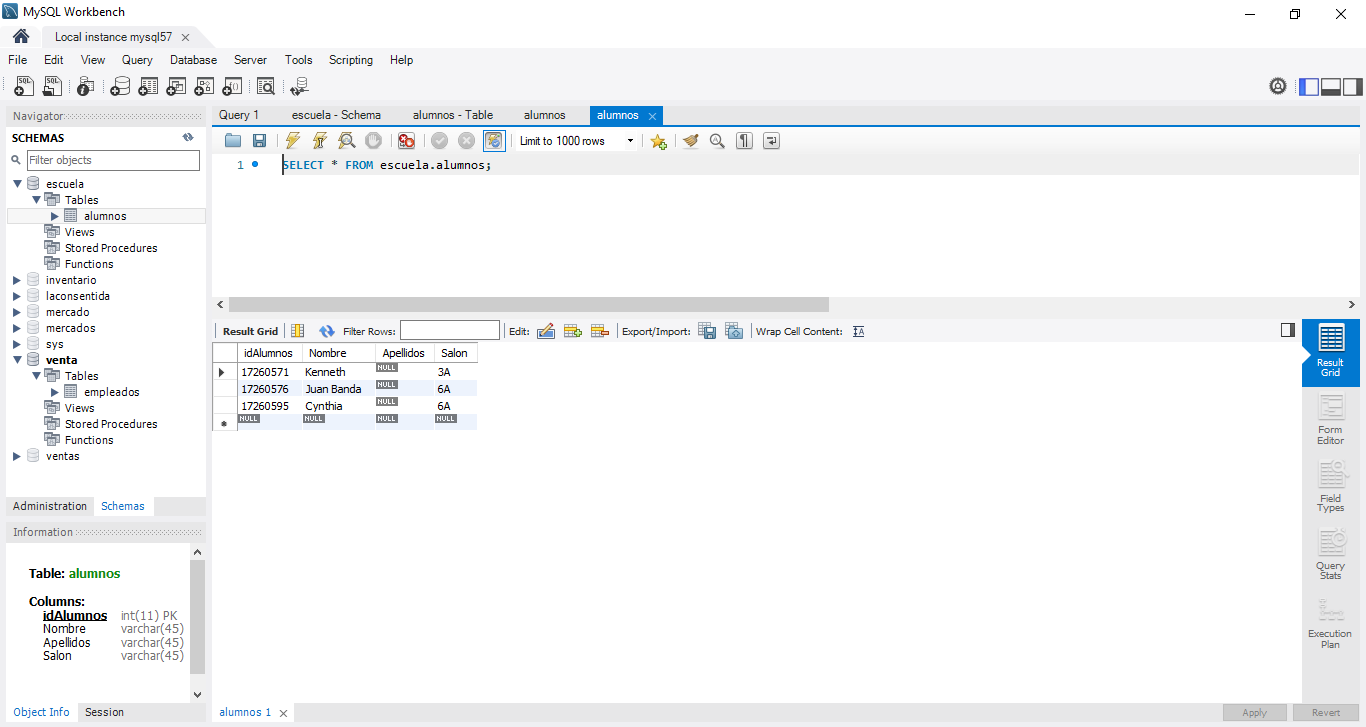Image resolution: width=1366 pixels, height=727 pixels.
Task: Expand the laconsentida schema
Action: (17, 296)
